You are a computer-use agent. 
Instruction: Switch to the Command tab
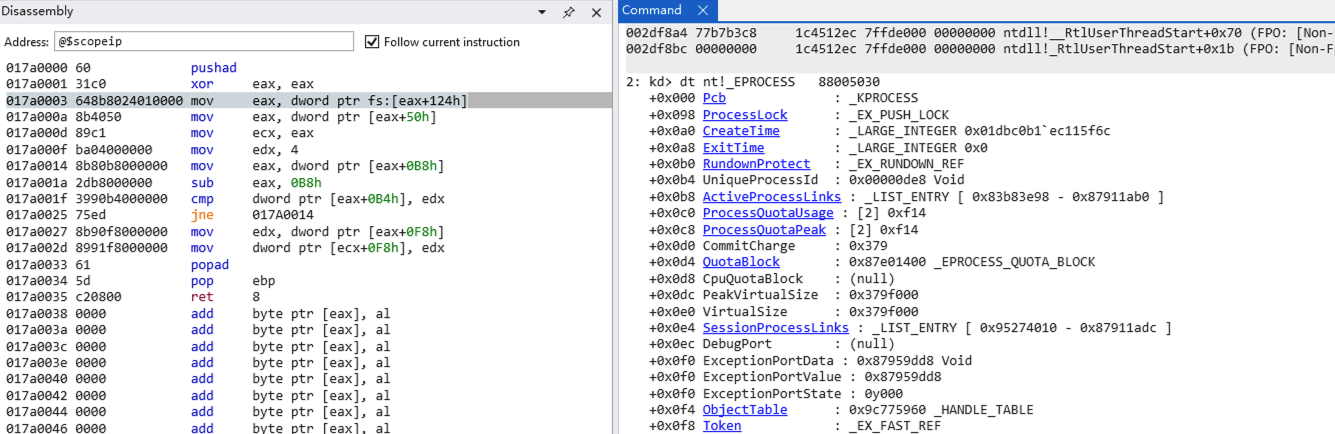[652, 10]
